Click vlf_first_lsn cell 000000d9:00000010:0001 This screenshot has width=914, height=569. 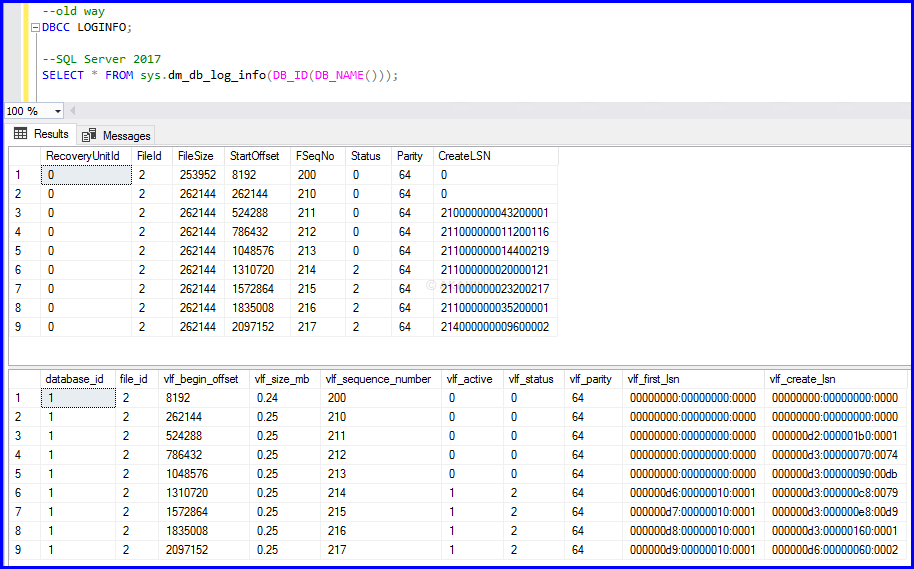tap(693, 550)
